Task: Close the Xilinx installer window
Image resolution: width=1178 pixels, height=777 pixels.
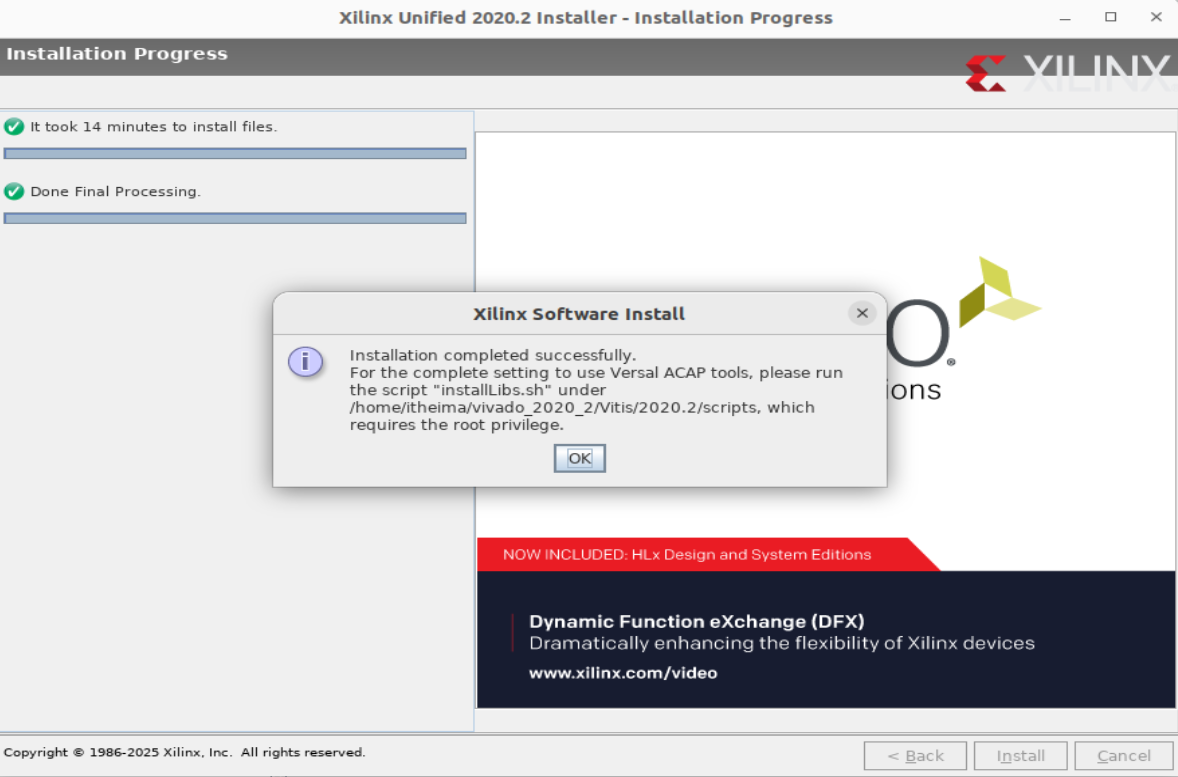Action: point(1156,17)
